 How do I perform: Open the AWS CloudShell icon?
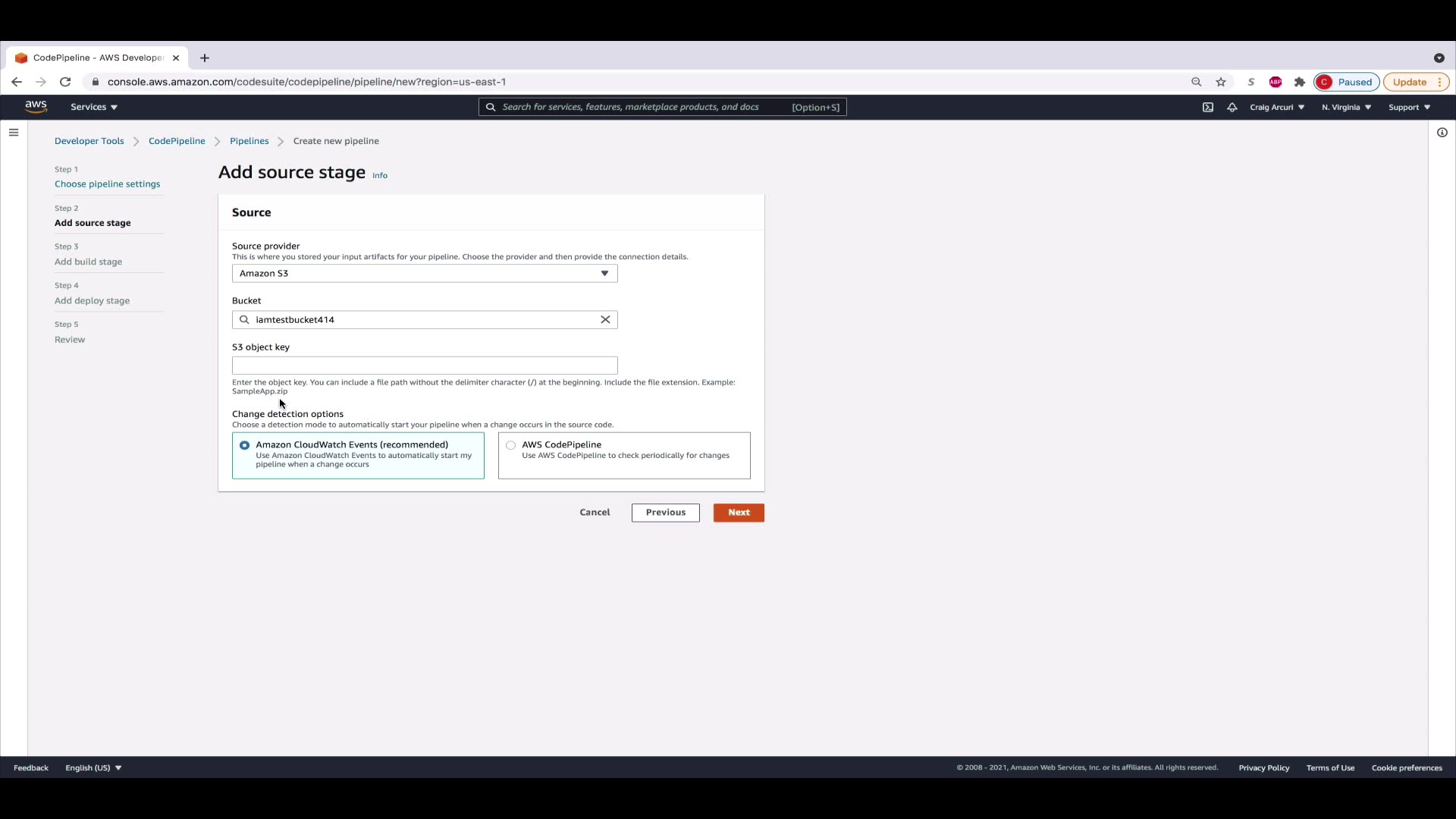(x=1208, y=107)
